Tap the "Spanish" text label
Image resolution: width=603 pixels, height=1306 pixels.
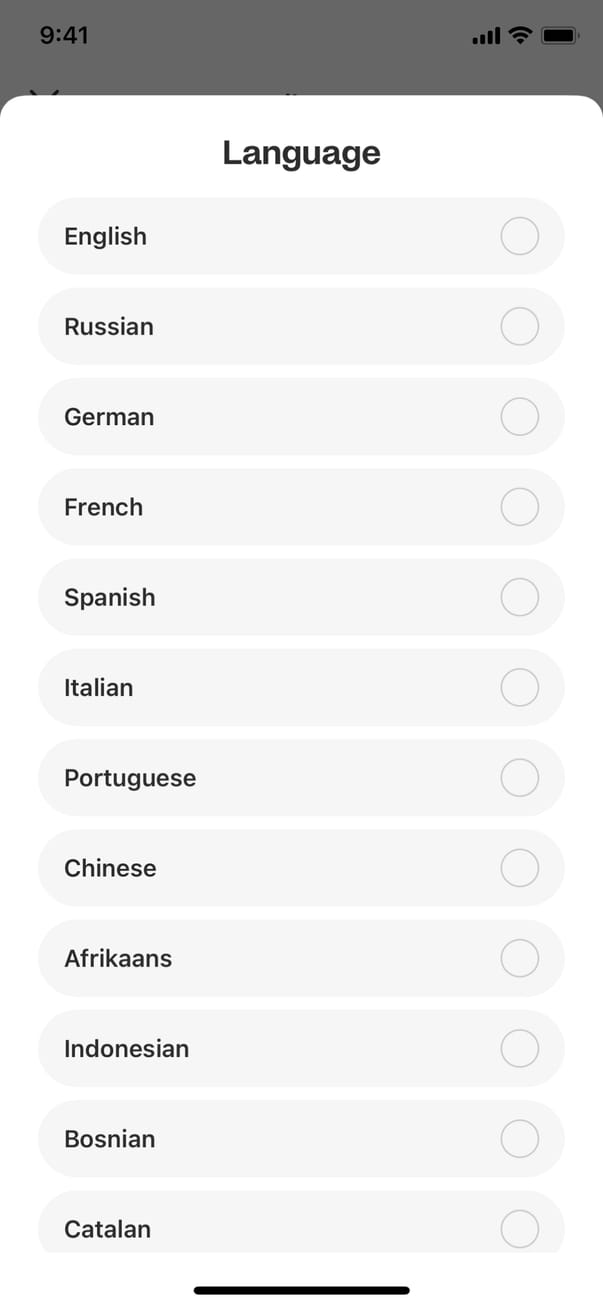click(110, 597)
